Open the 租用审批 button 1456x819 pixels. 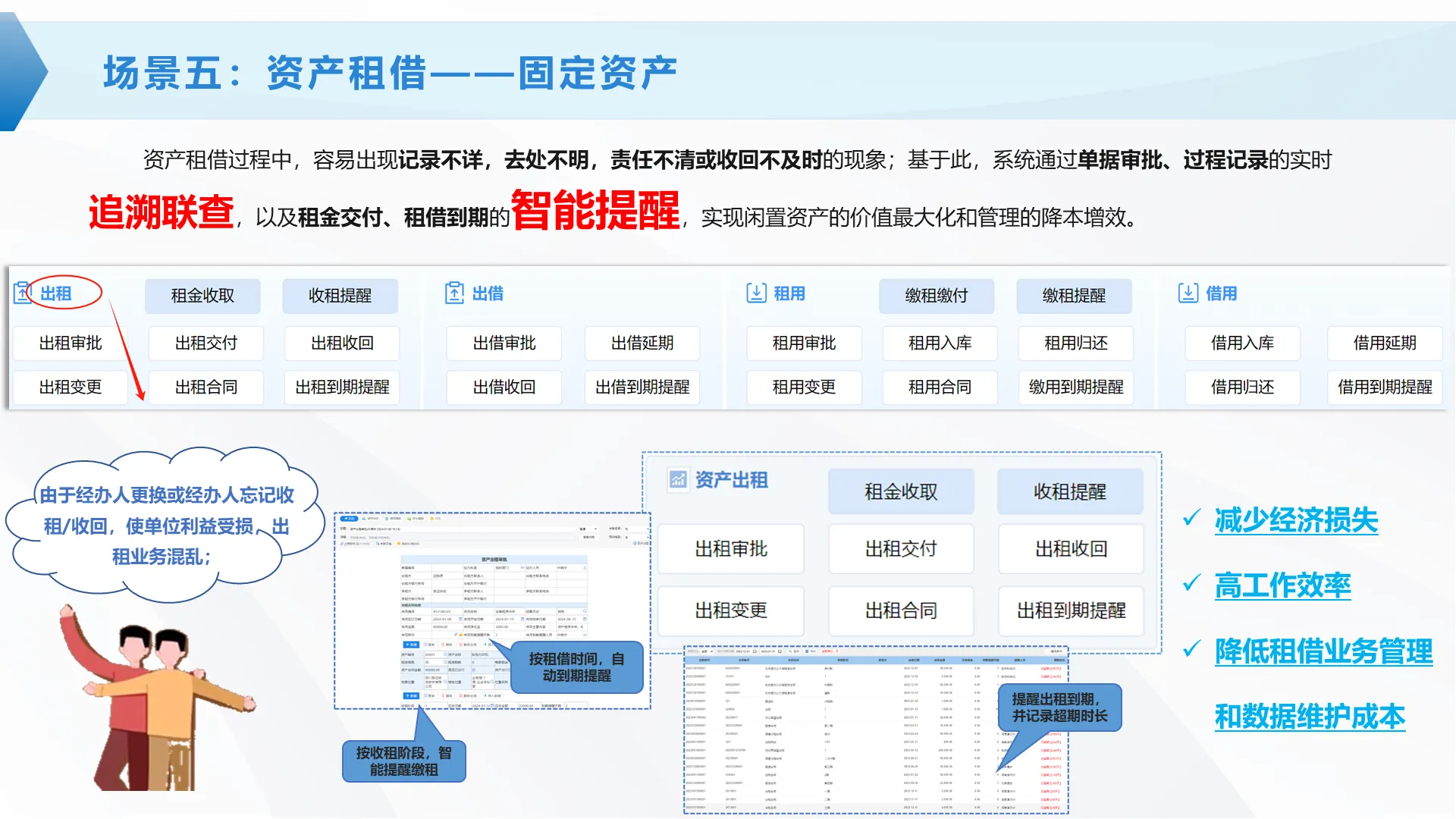[x=804, y=344]
